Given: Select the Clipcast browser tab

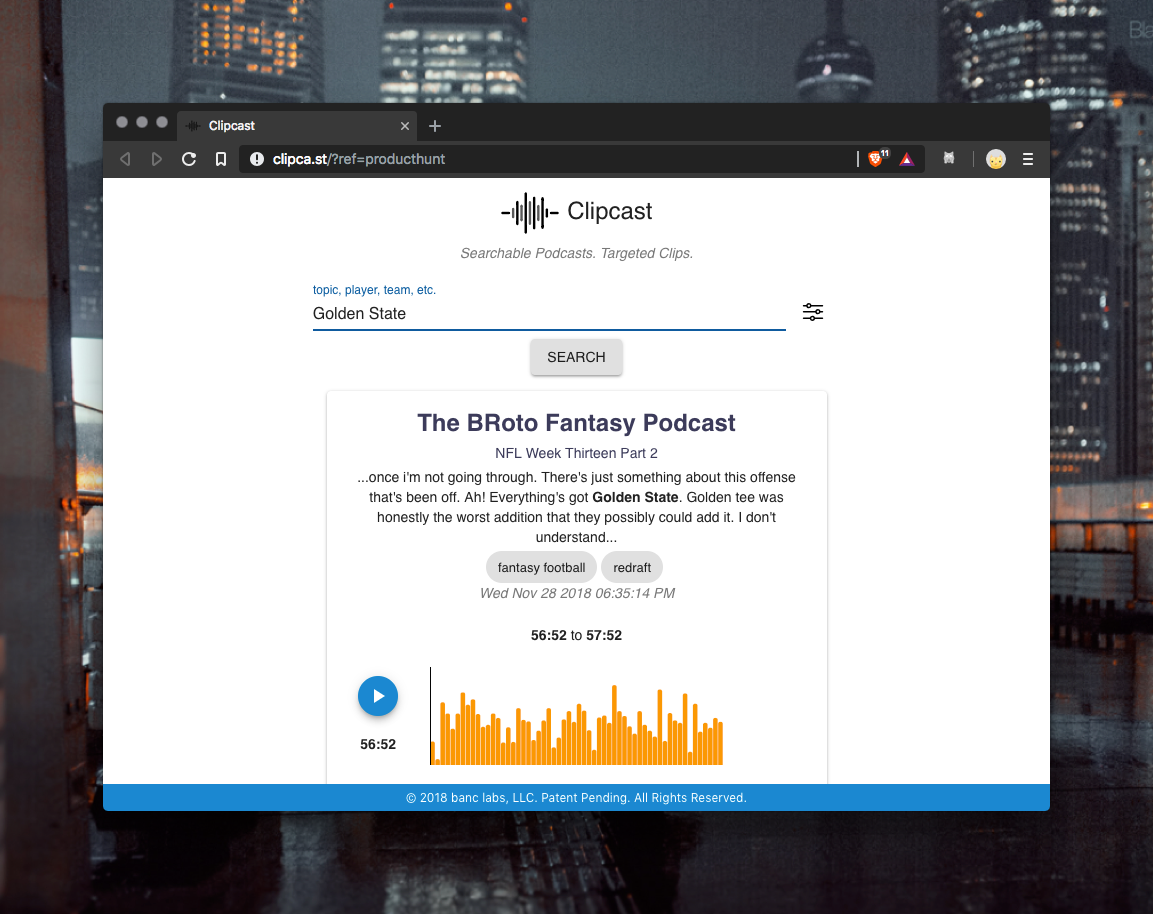Looking at the screenshot, I should pos(297,126).
